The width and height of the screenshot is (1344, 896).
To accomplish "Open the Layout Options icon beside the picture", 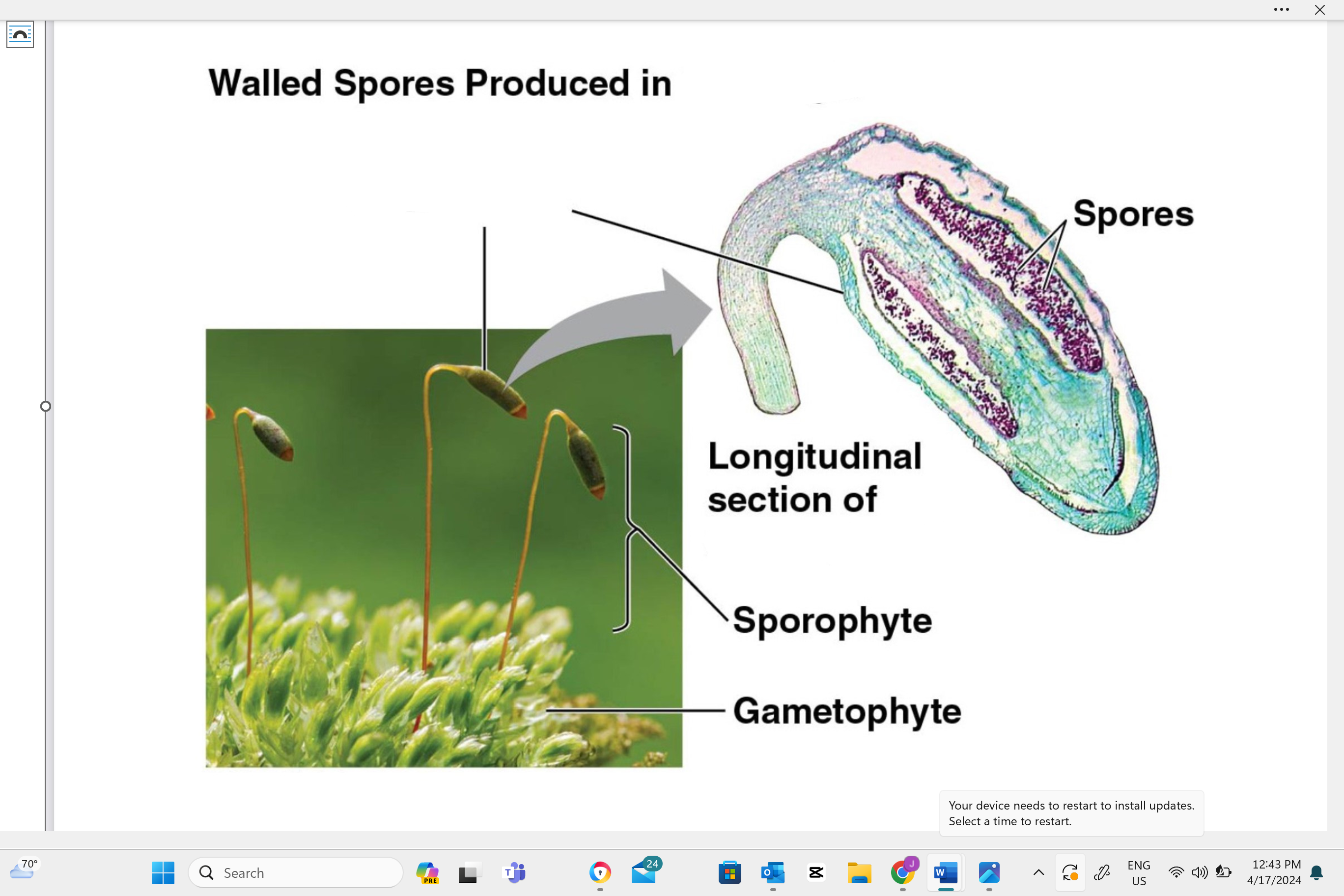I will pos(20,34).
